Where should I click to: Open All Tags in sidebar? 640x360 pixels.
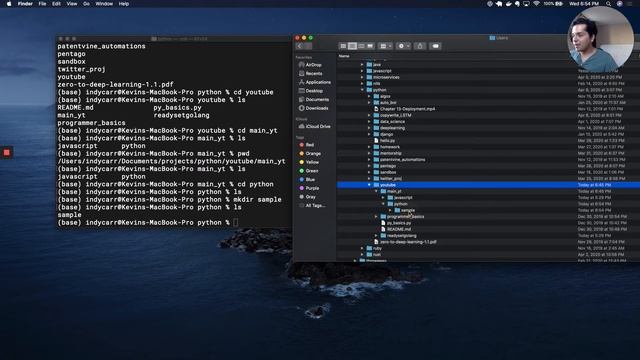click(312, 206)
